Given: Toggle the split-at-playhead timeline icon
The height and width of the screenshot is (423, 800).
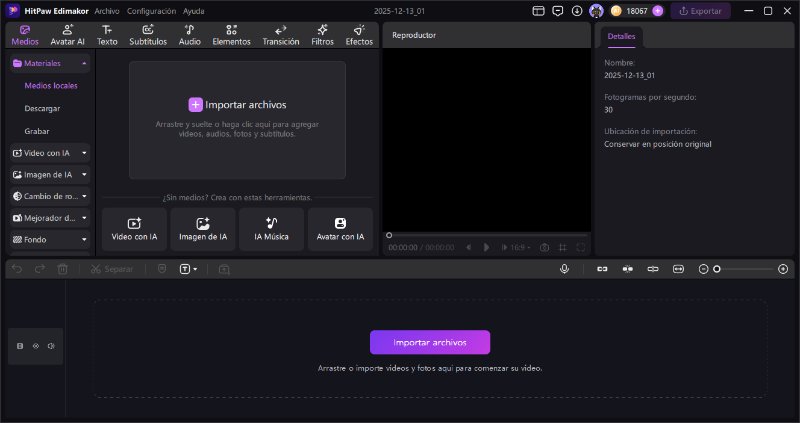Looking at the screenshot, I should coord(628,269).
